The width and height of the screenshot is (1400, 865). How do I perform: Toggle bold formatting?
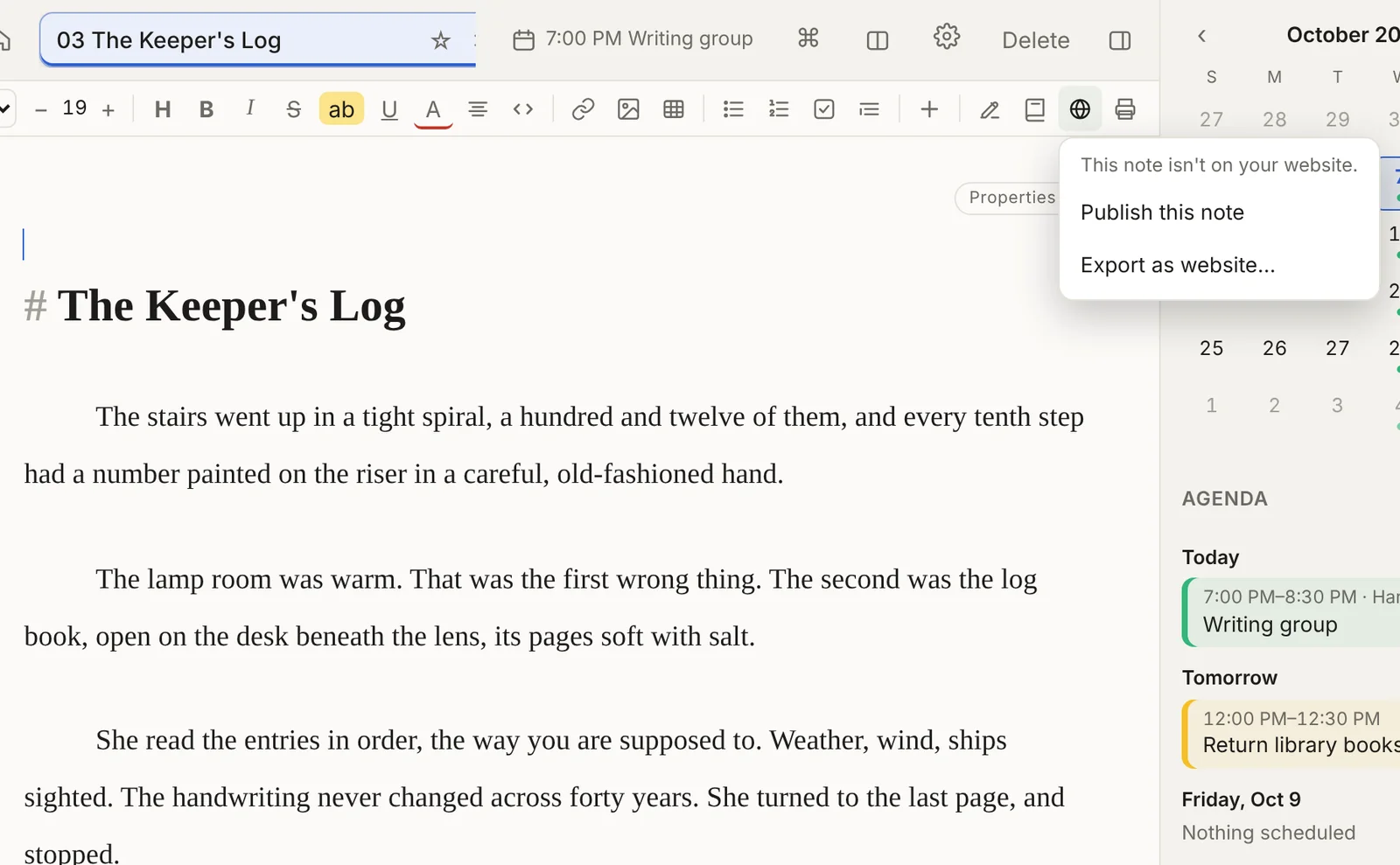[206, 109]
